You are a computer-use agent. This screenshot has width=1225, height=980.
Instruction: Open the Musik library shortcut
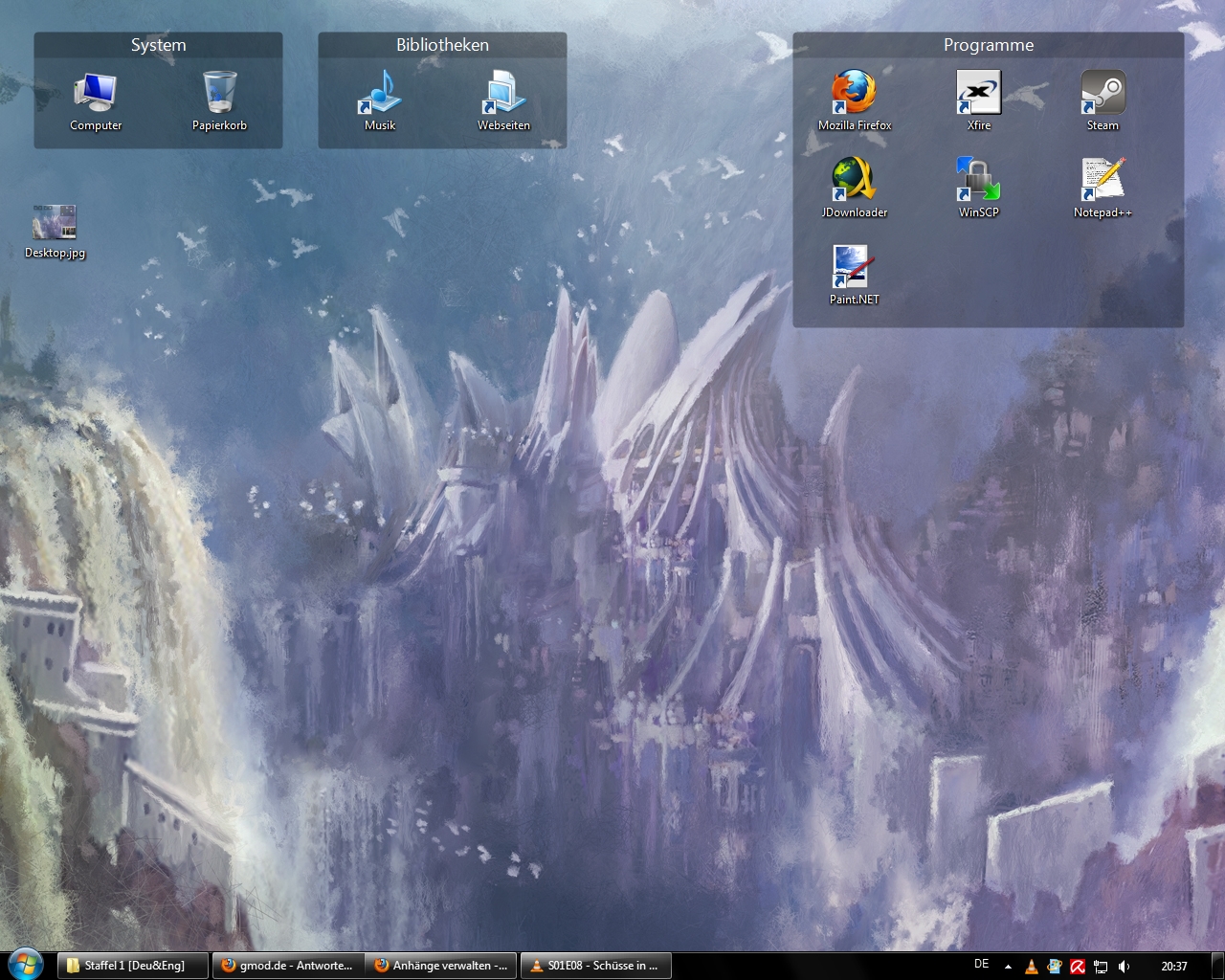tap(380, 94)
